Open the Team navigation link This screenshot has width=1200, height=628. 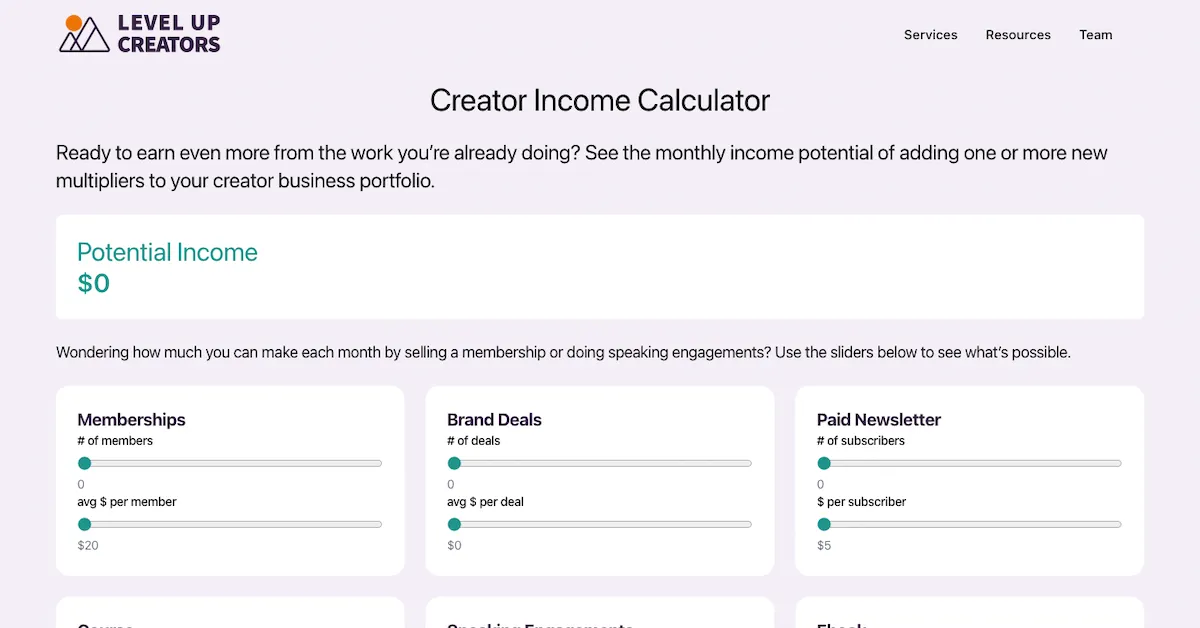coord(1096,34)
